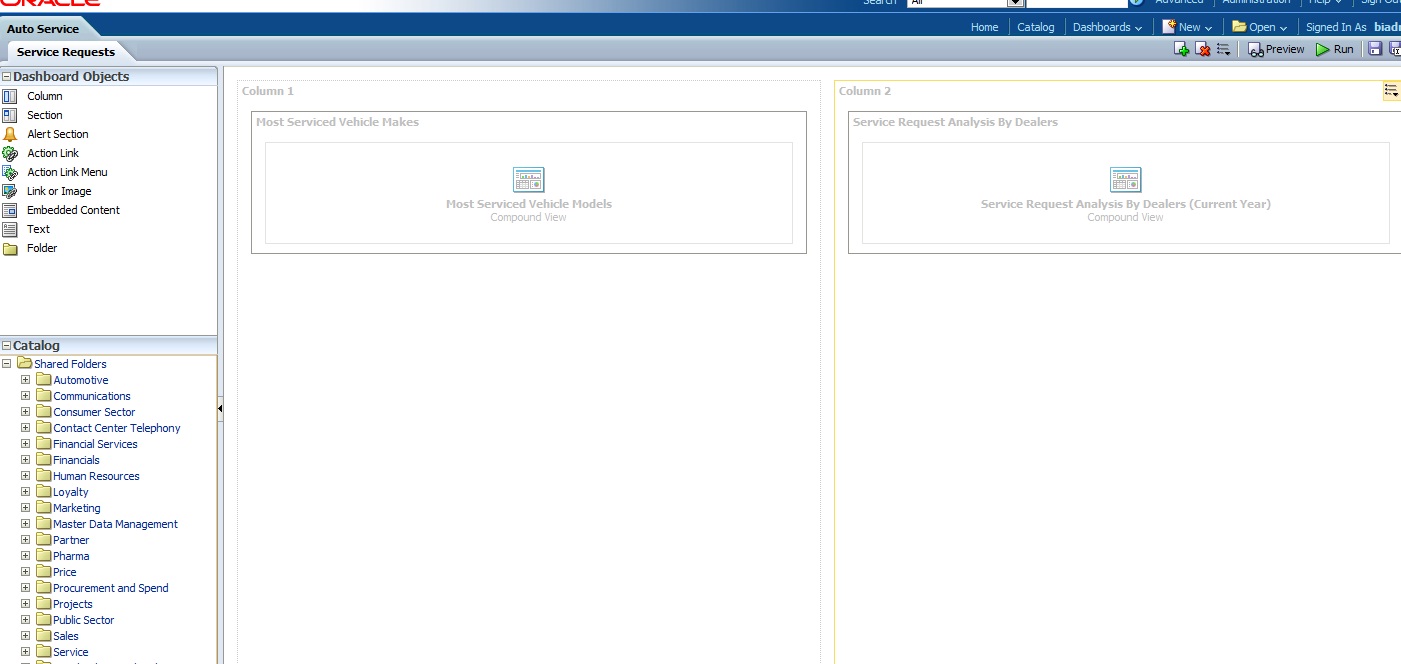
Task: Click the Most Serviced Vehicle Models compound view icon
Action: click(x=528, y=180)
